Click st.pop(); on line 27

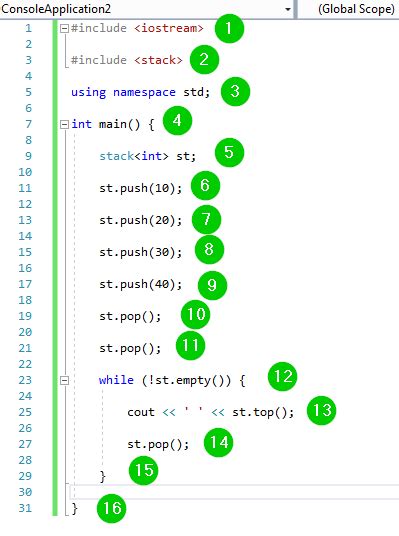[158, 444]
